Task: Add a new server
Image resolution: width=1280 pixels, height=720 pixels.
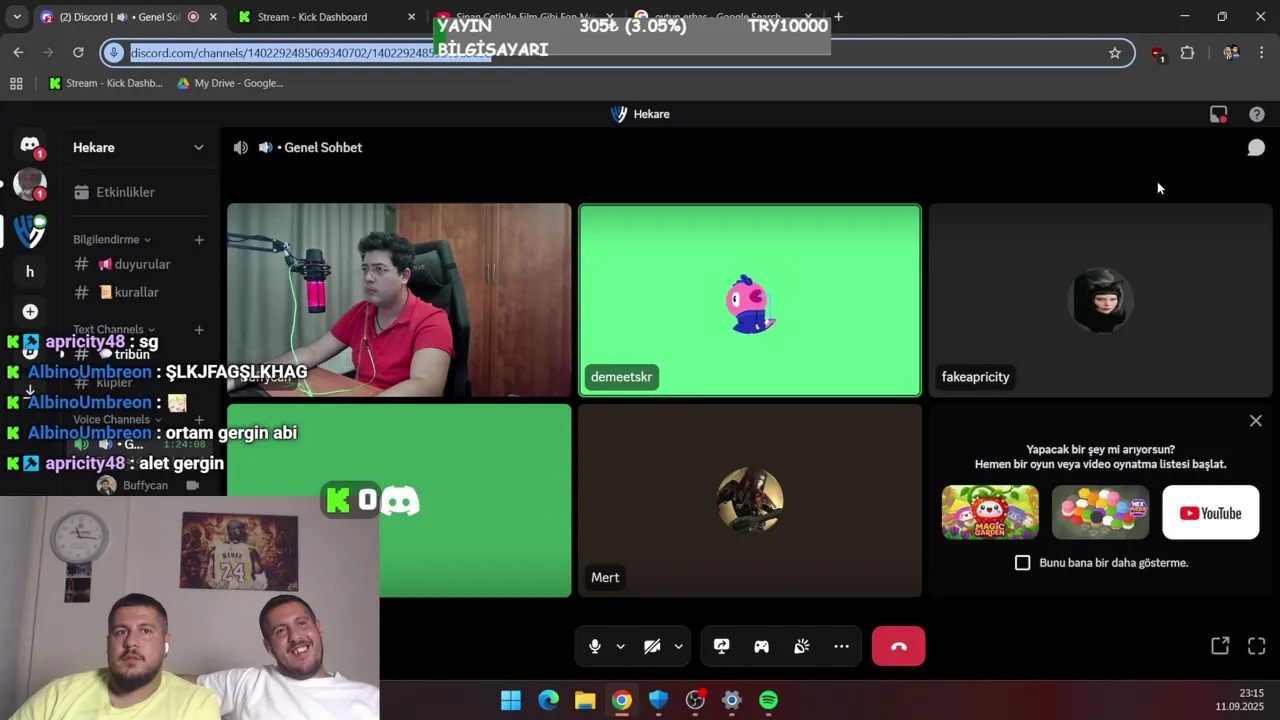Action: point(30,311)
